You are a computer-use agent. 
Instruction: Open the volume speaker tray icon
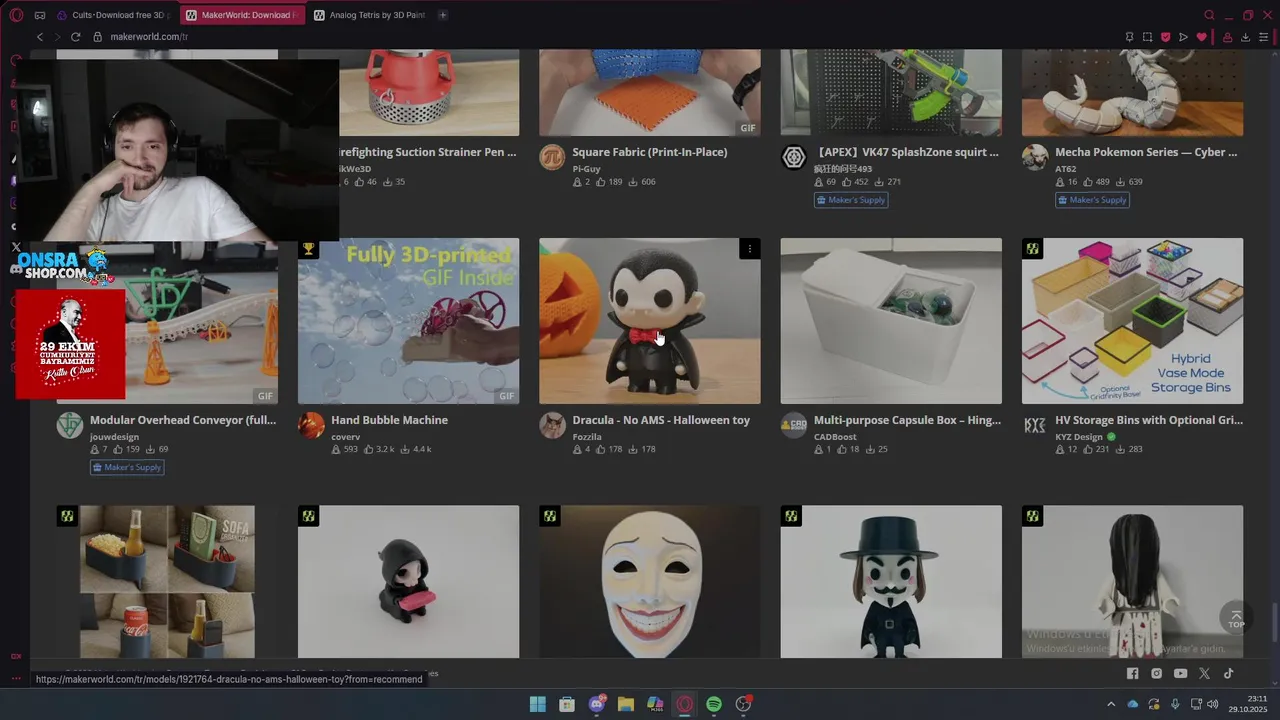1213,704
